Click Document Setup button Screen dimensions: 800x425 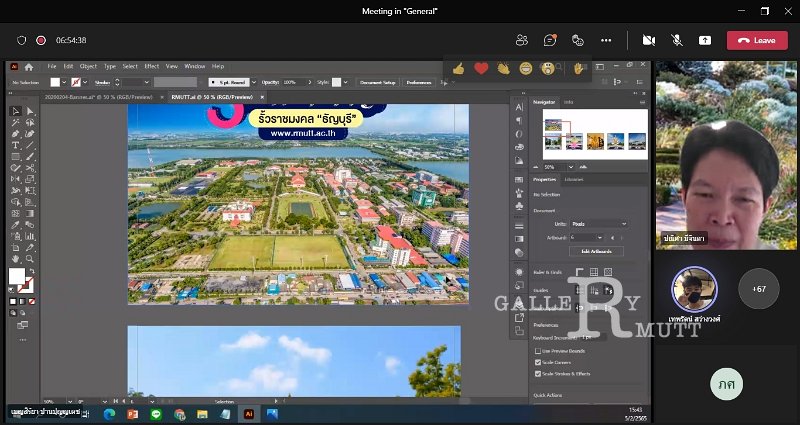click(x=378, y=82)
